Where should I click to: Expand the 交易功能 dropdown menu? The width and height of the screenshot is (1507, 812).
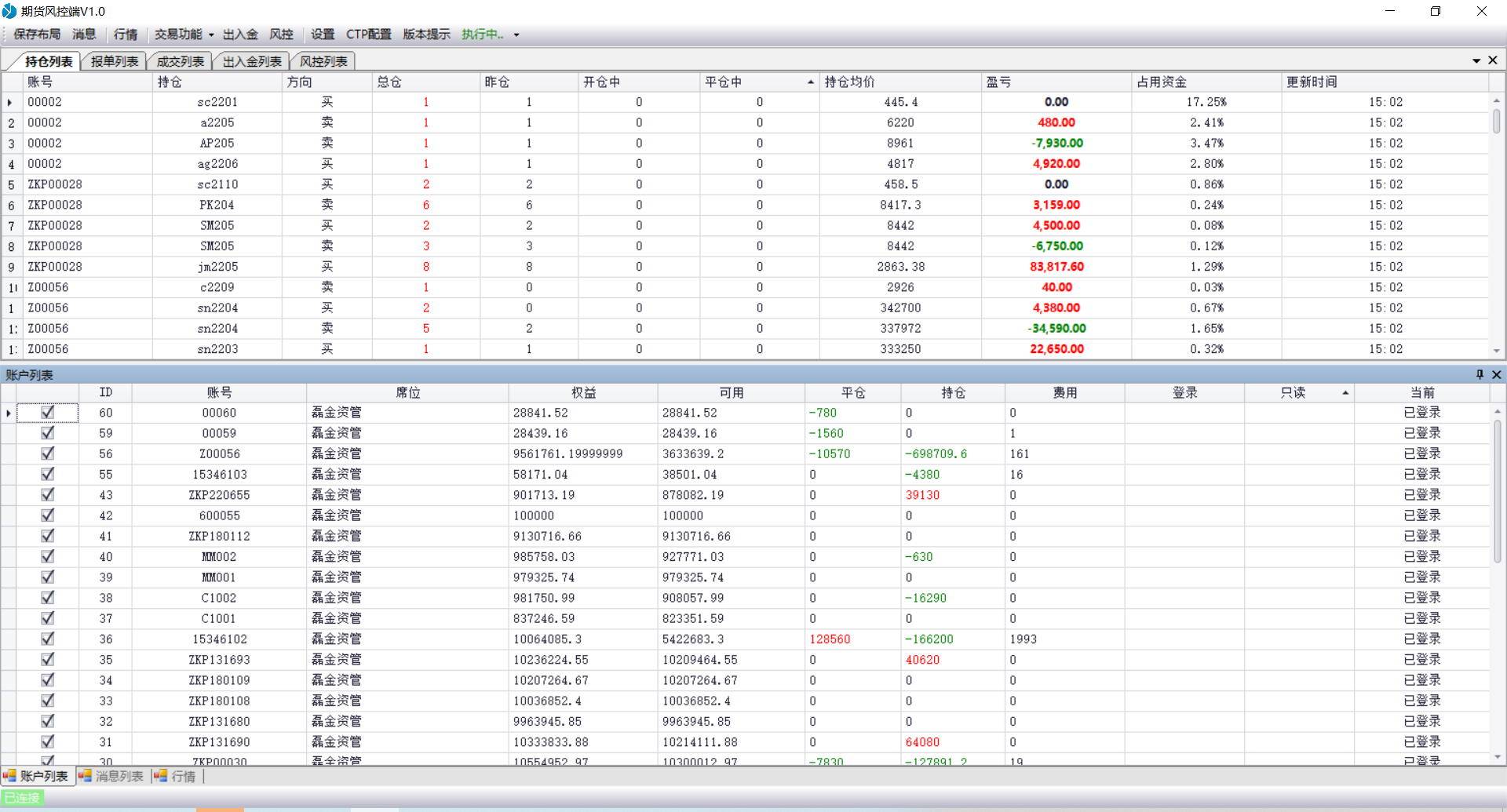tap(211, 35)
